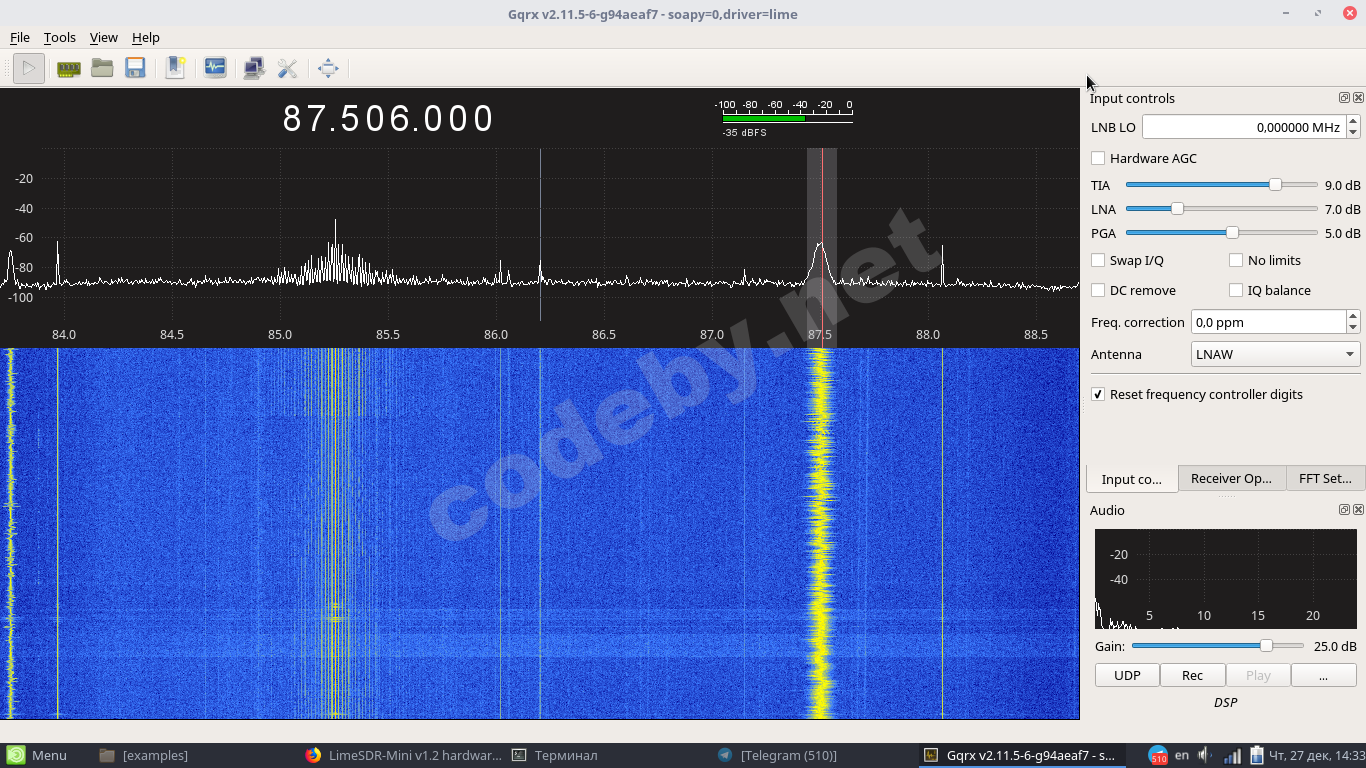
Task: Open the I/Q recording monitor icon
Action: (x=215, y=68)
